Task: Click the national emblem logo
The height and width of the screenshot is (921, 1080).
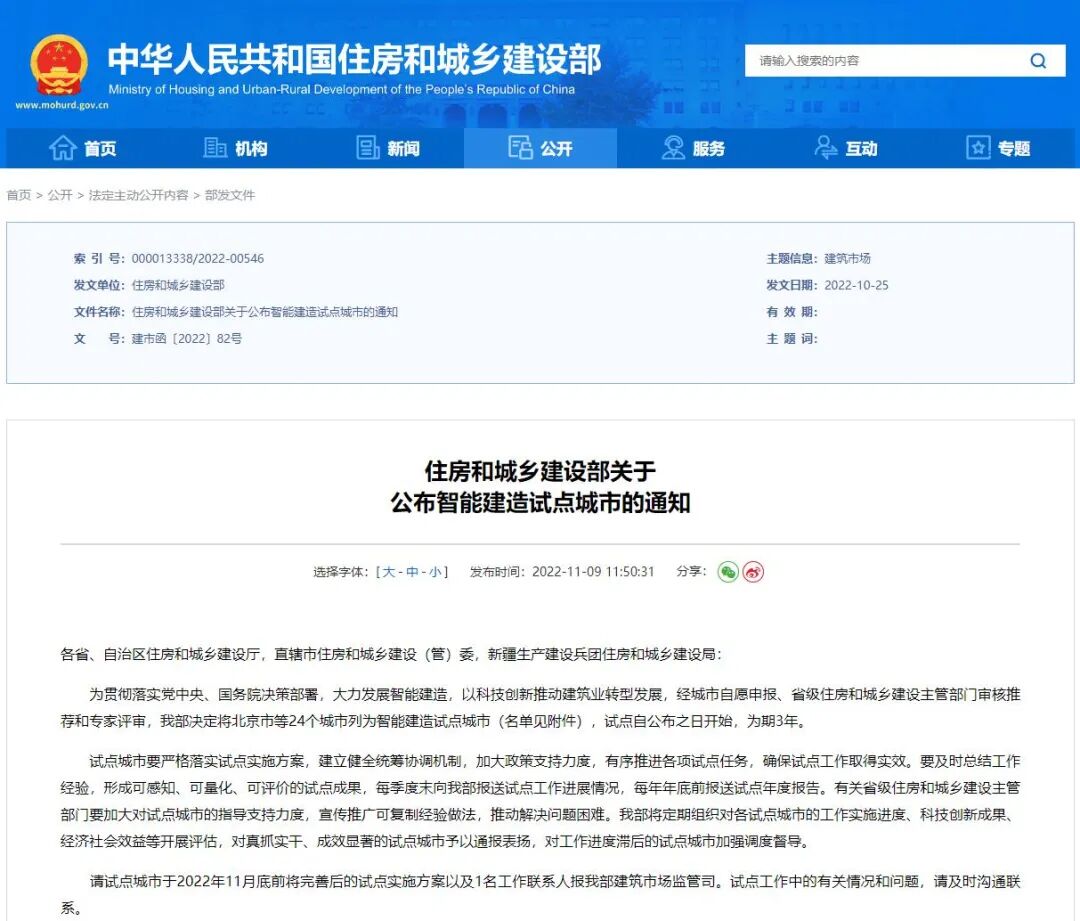Action: tap(60, 62)
